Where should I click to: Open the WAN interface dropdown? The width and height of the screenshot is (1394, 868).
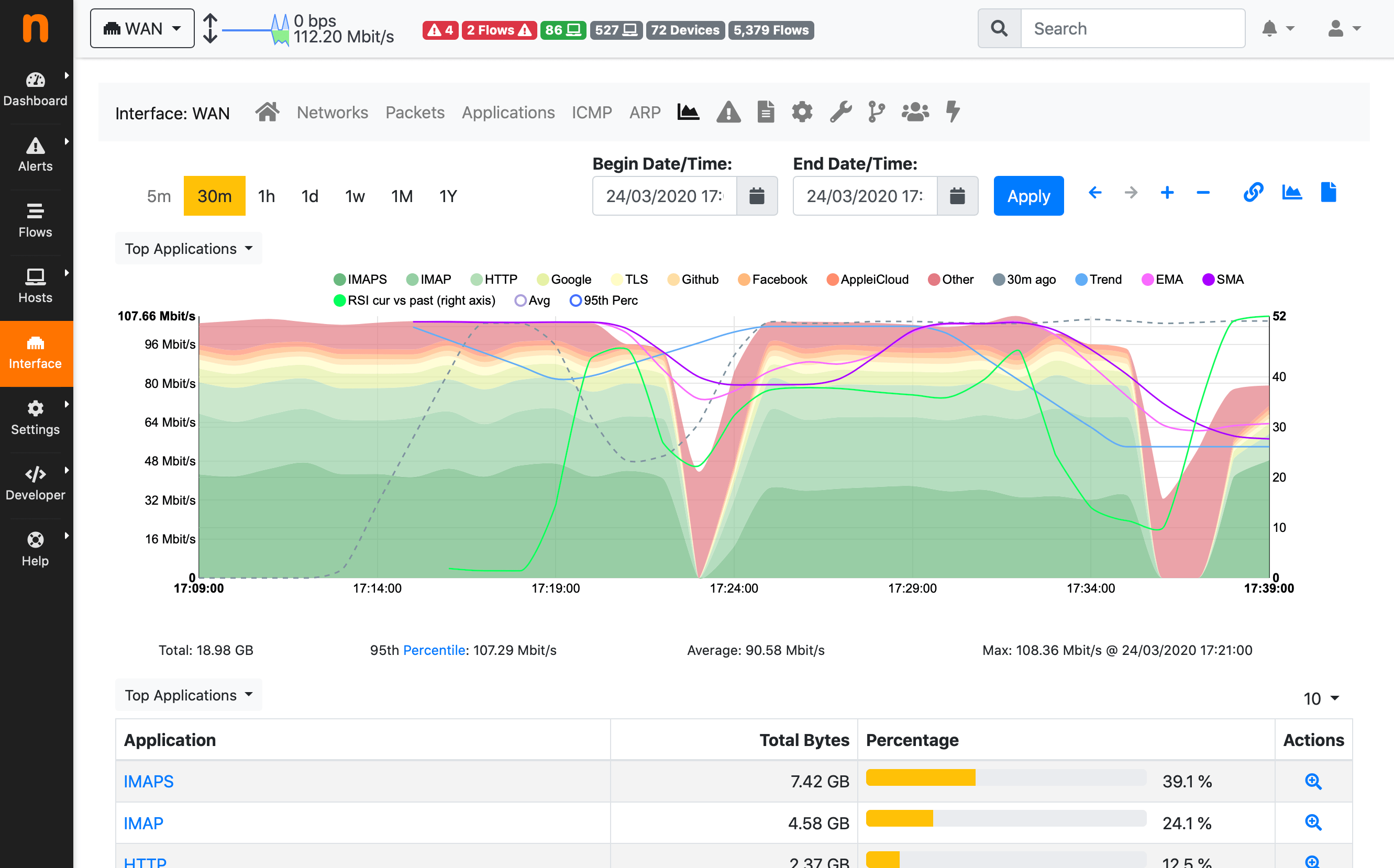(x=142, y=29)
